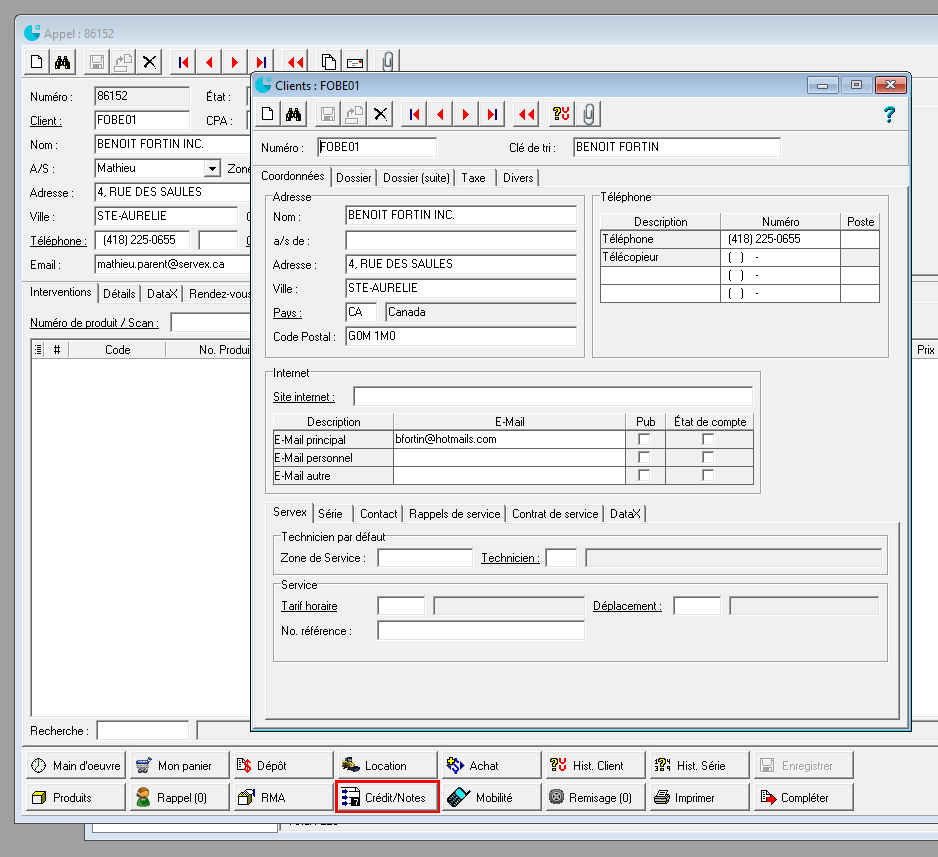Click into Recherche field in Appel window
Viewport: 938px width, 857px height.
click(x=142, y=730)
